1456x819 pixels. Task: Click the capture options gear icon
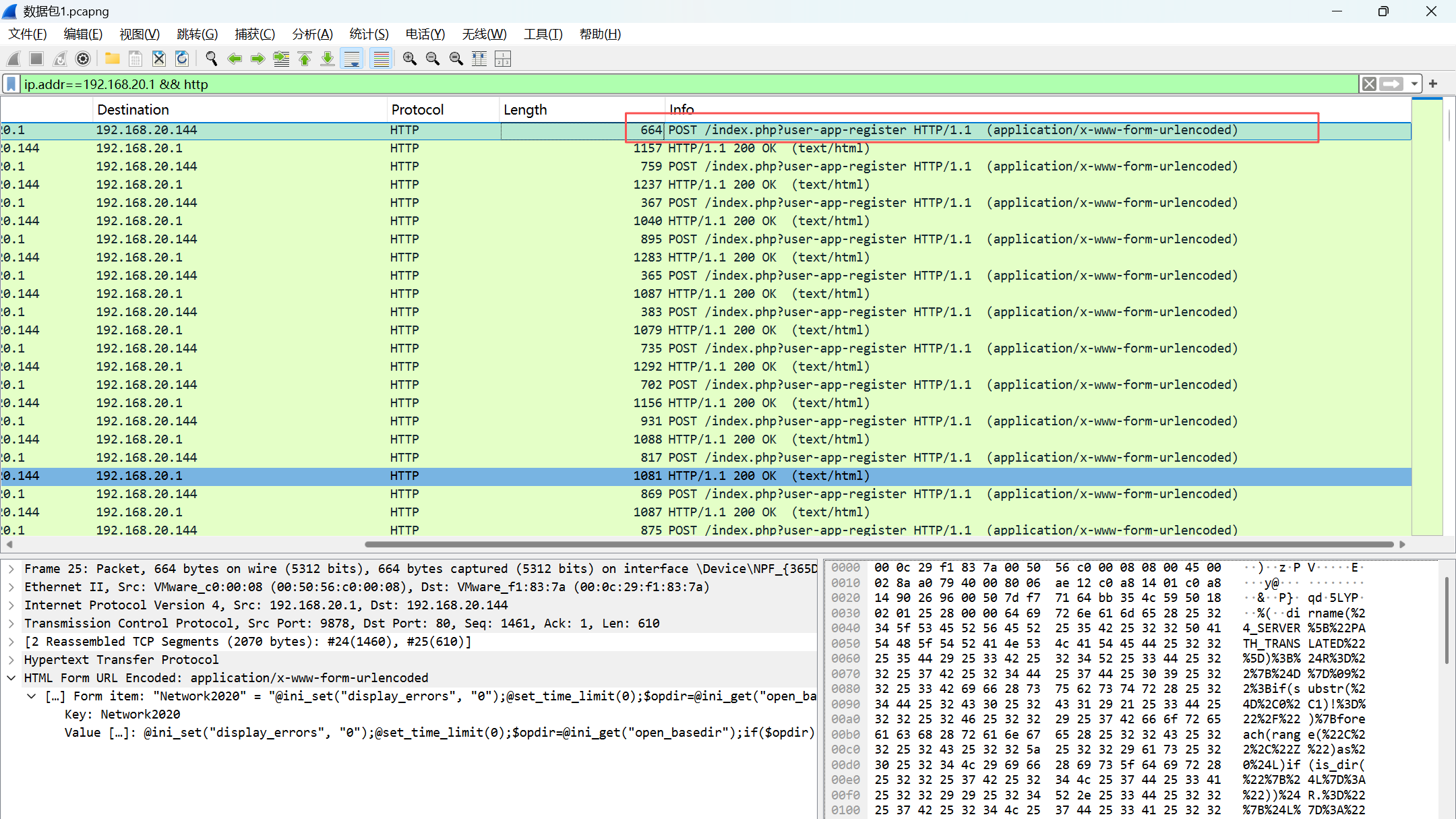tap(83, 59)
